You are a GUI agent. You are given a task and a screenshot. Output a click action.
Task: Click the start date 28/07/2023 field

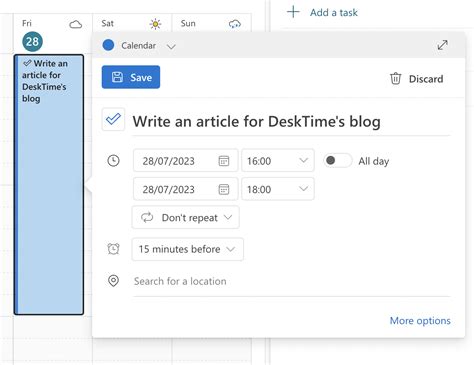186,161
